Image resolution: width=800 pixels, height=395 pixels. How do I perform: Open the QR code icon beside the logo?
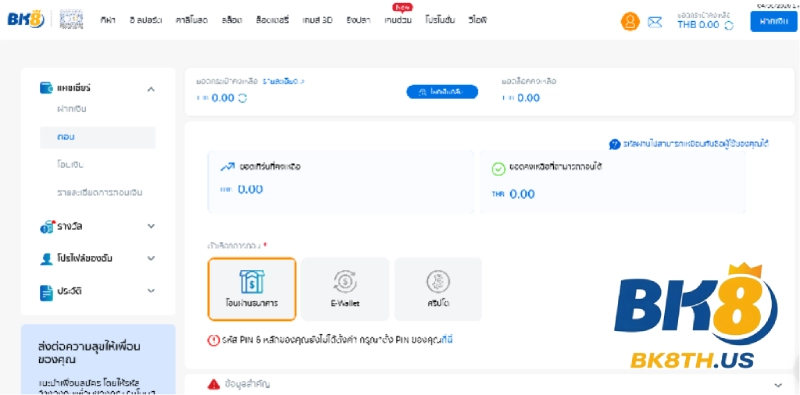point(71,20)
